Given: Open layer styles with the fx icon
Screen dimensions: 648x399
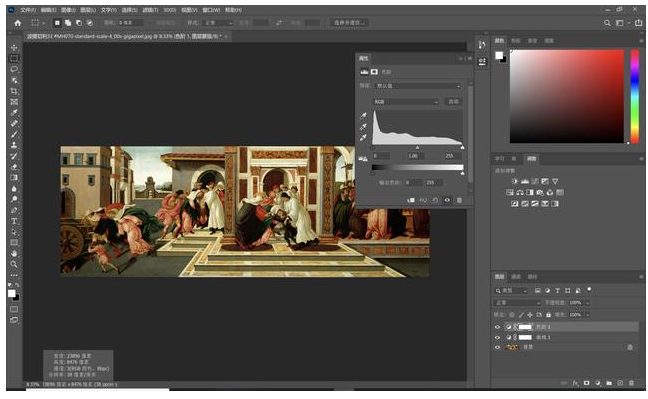Looking at the screenshot, I should (x=575, y=383).
